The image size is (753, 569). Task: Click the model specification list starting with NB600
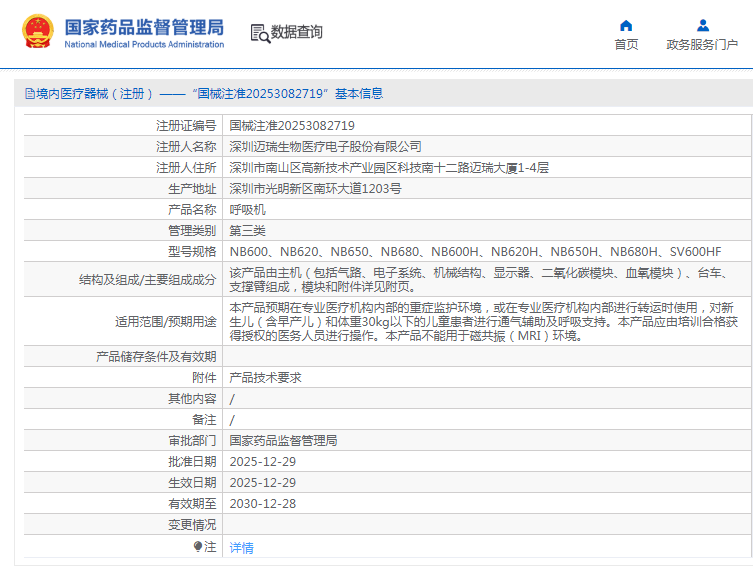point(475,252)
